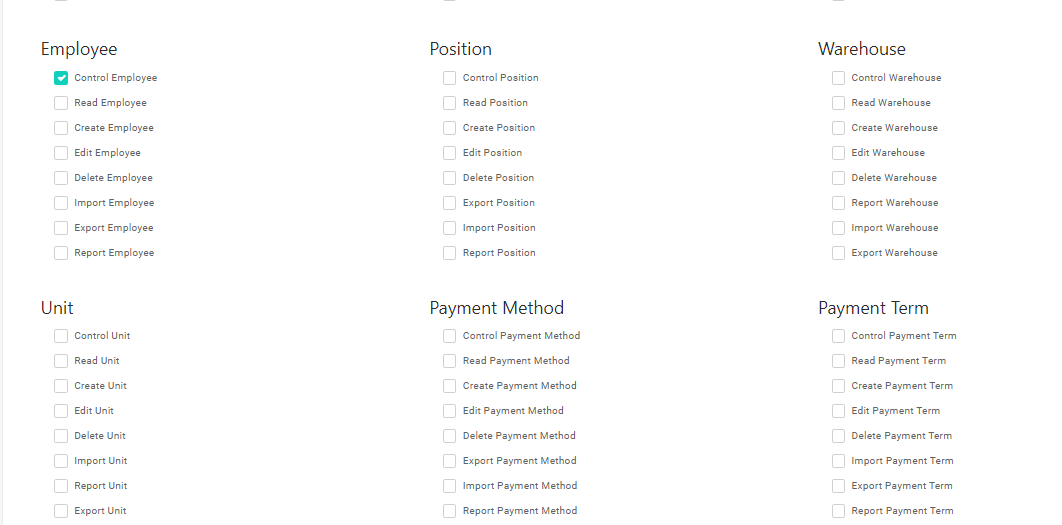Screen dimensions: 1062x525
Task: Check the Control Unit box
Action: tap(61, 336)
